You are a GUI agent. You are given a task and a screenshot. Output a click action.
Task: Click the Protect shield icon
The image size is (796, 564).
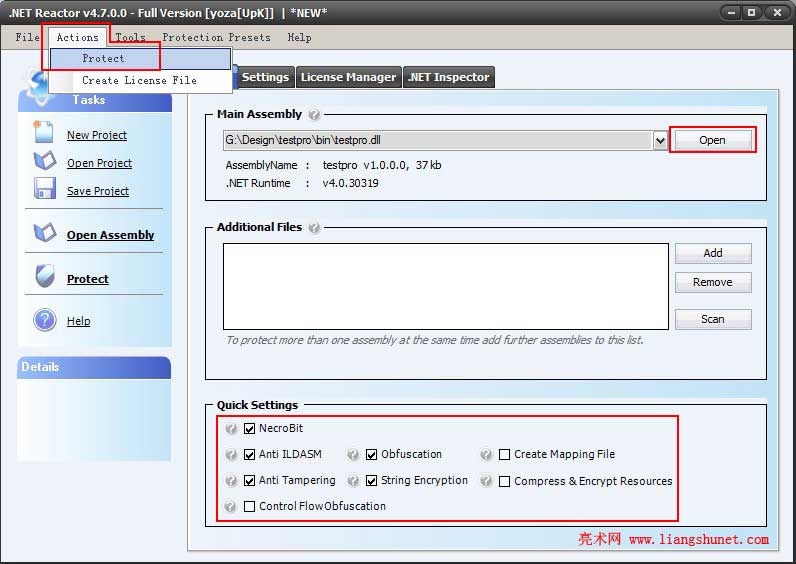(x=45, y=276)
